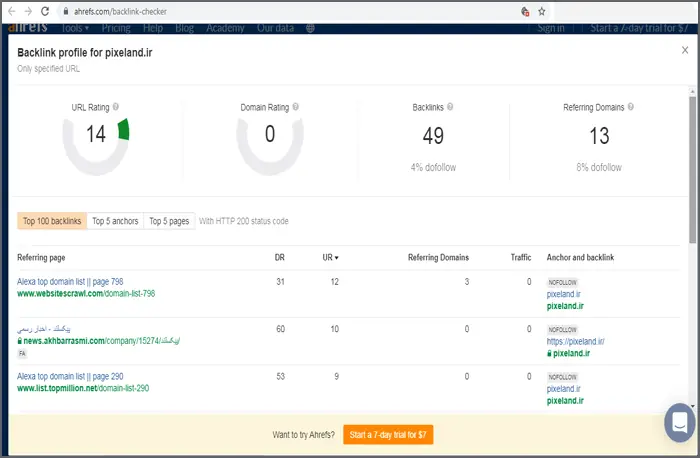The width and height of the screenshot is (700, 458).
Task: Click the orange Start a 7-day trial button
Action: pyautogui.click(x=388, y=434)
